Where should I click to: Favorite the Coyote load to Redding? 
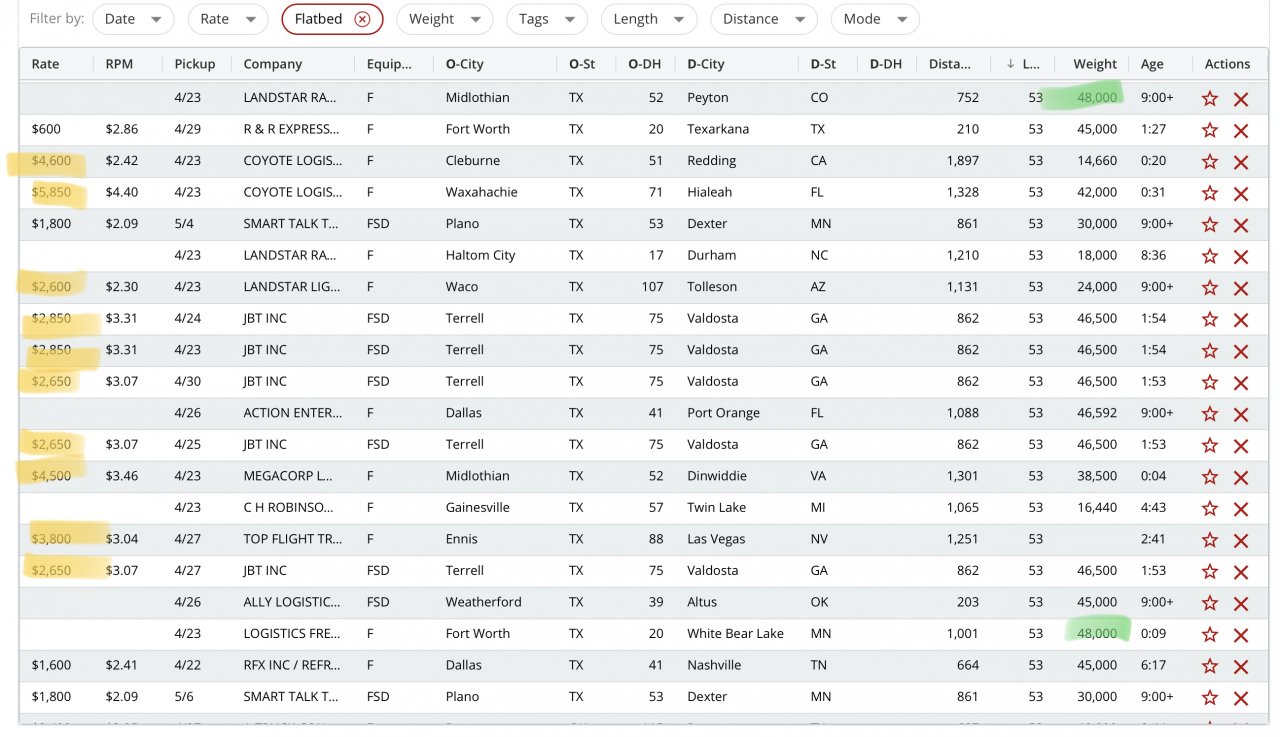1210,162
